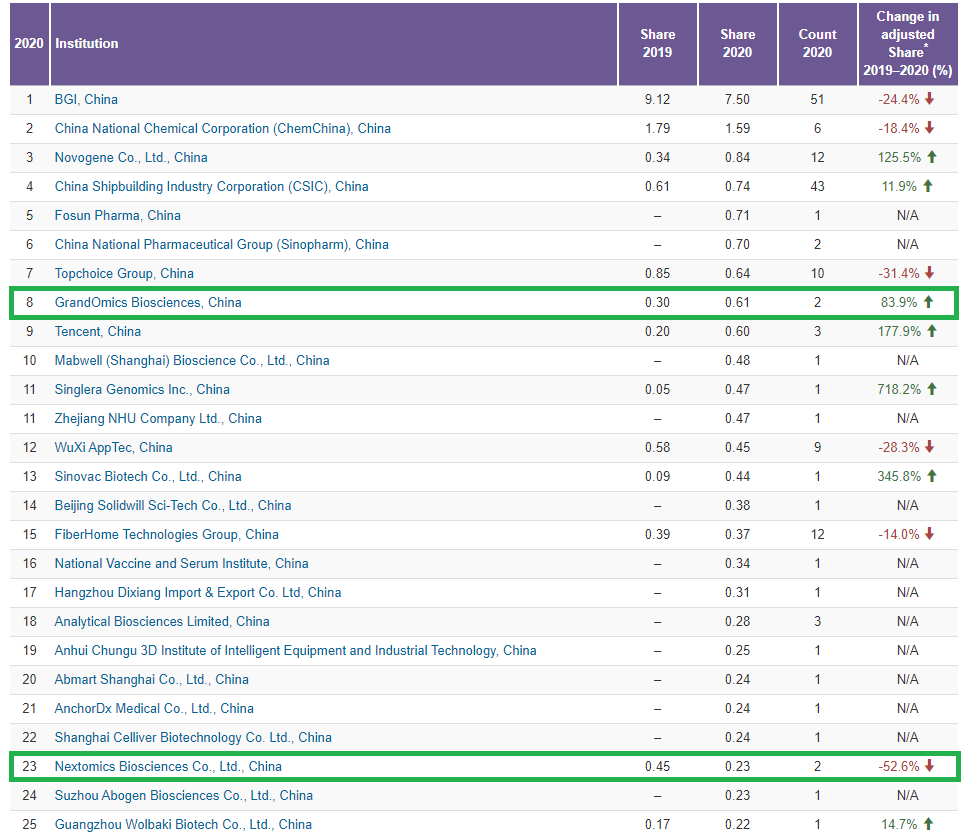Open China National Chemical Corporation (ChemChina) link
Image resolution: width=966 pixels, height=839 pixels.
[222, 128]
